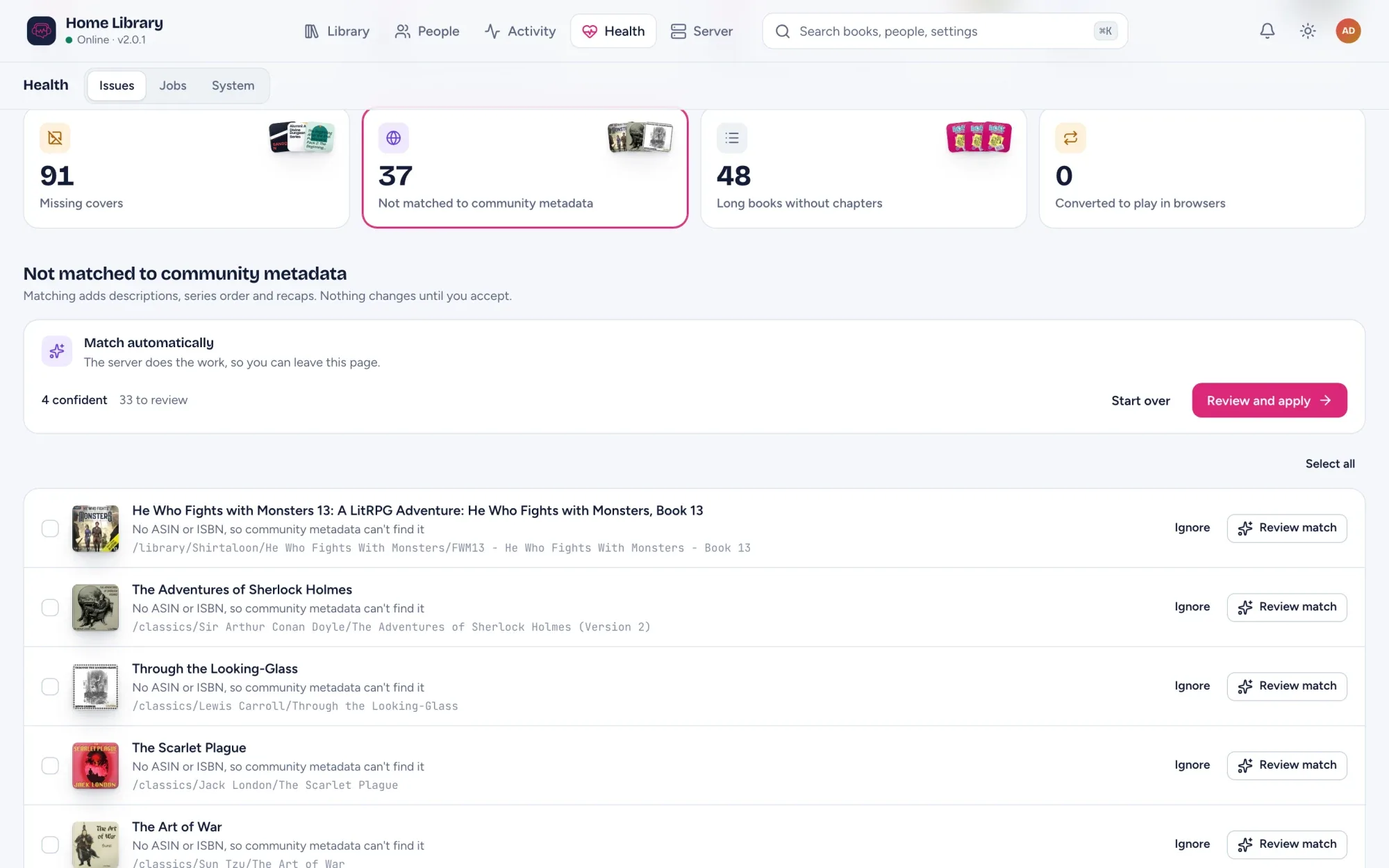
Task: Click the search magnifier icon
Action: pyautogui.click(x=783, y=31)
